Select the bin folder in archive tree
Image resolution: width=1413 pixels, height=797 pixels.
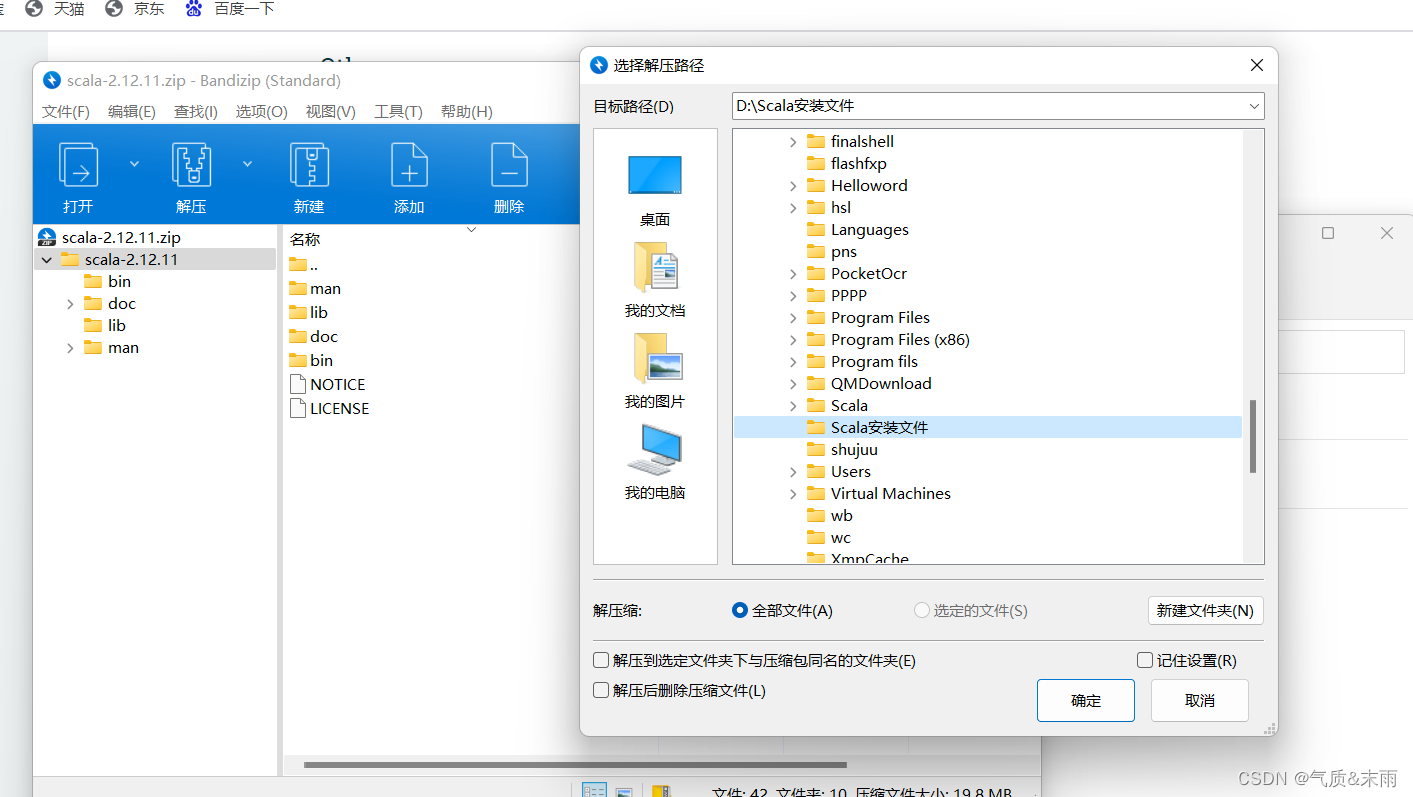coord(119,282)
